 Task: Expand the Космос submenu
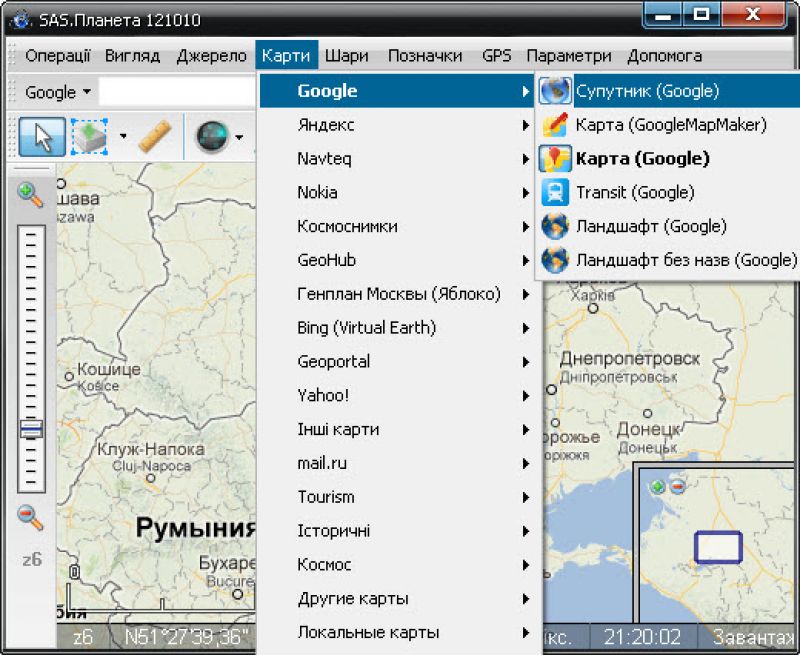(397, 565)
